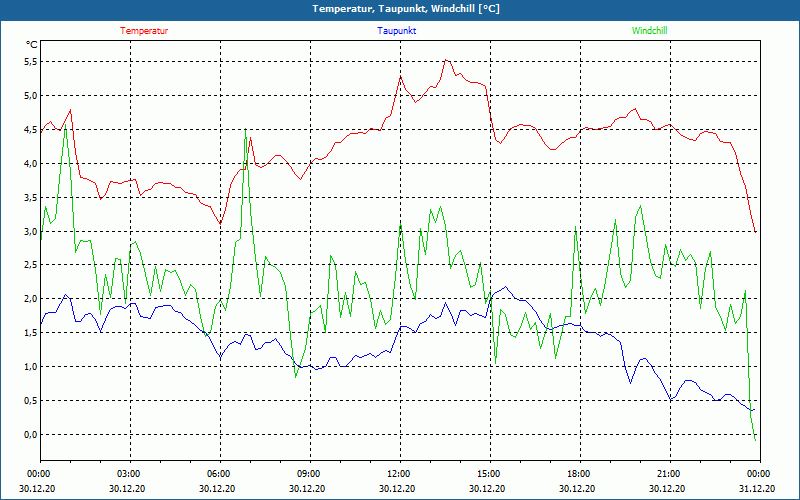Click the red Temperatur legend label

click(144, 31)
